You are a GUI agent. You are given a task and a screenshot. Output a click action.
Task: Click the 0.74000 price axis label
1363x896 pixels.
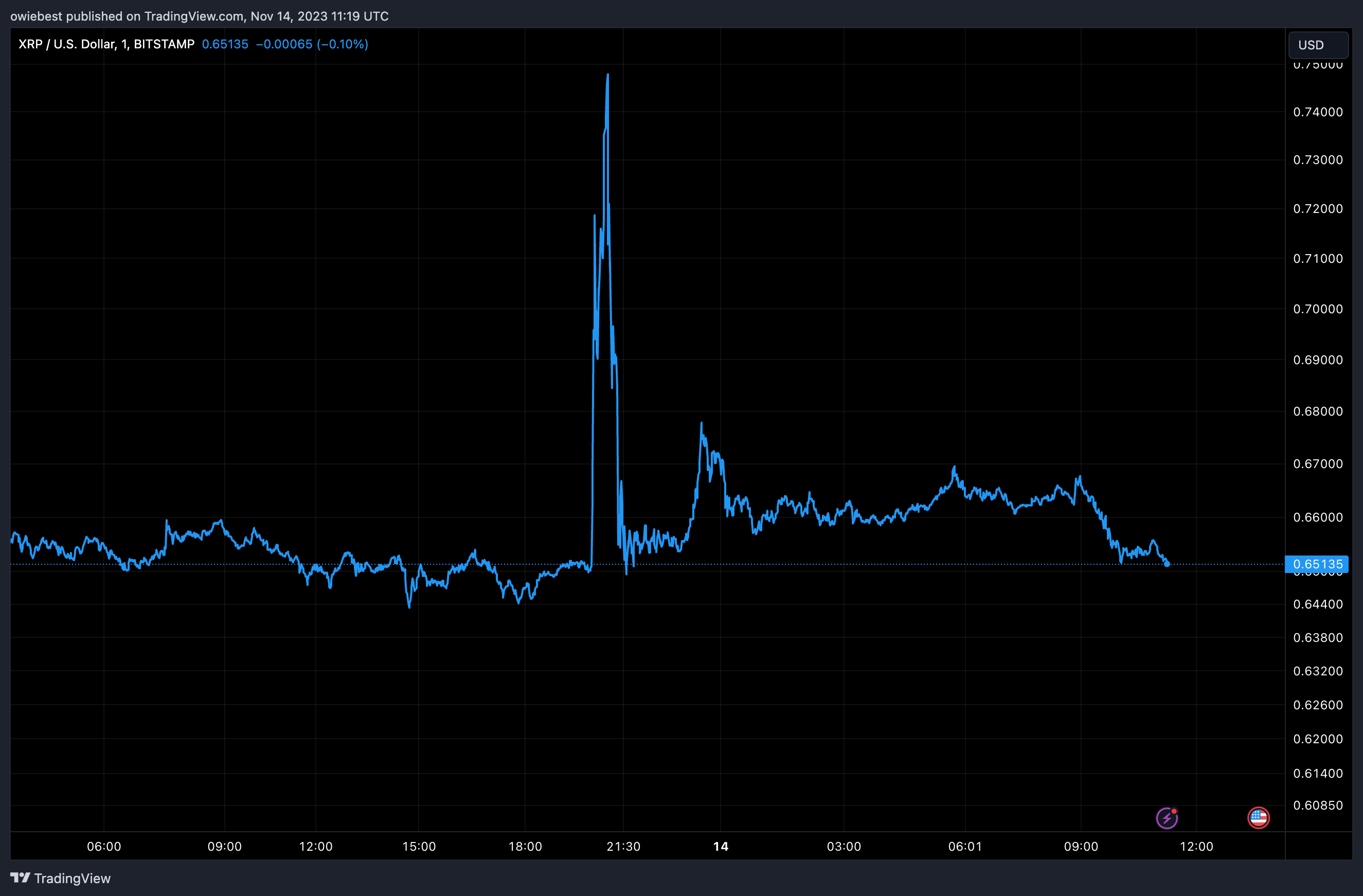(x=1318, y=112)
